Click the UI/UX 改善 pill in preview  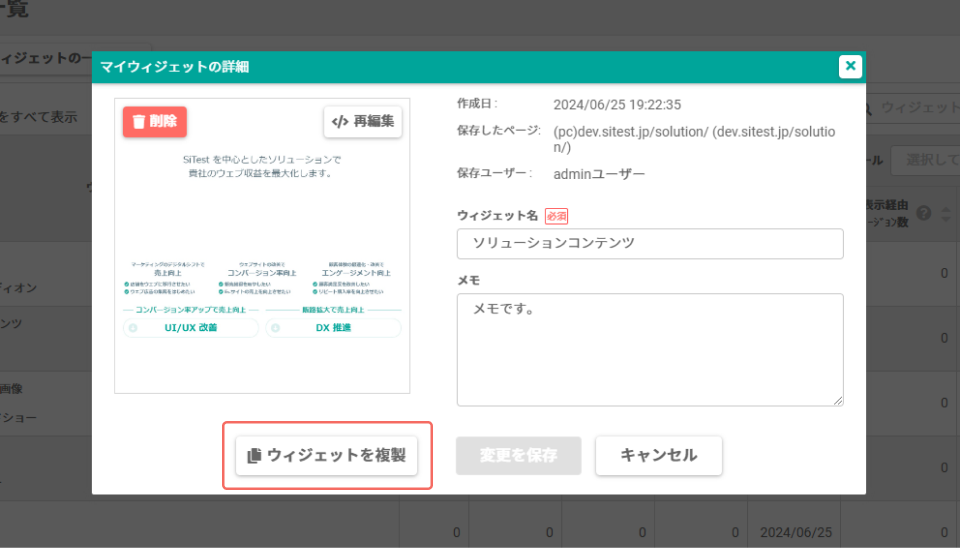tap(191, 328)
